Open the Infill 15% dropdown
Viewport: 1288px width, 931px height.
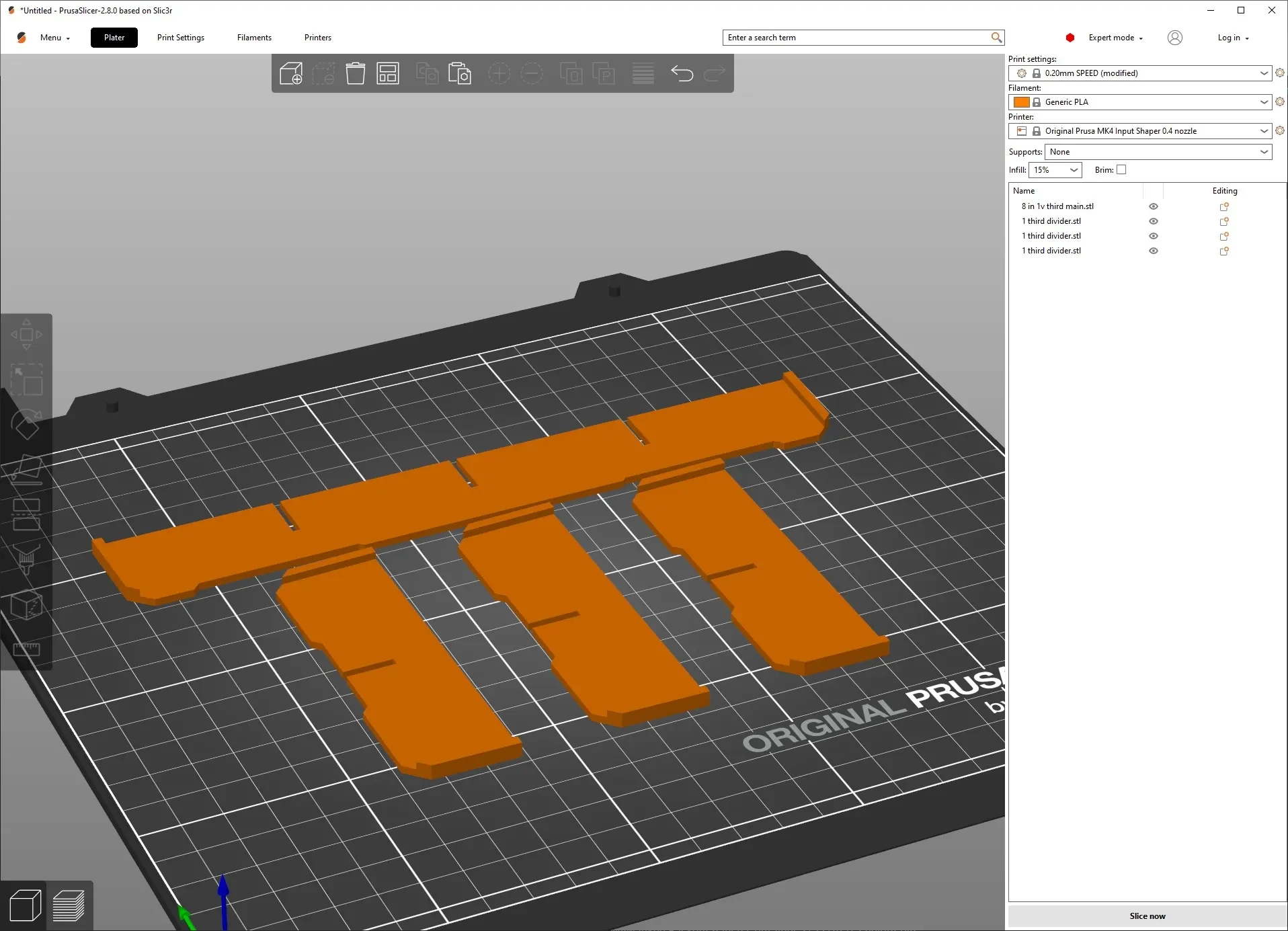point(1055,170)
